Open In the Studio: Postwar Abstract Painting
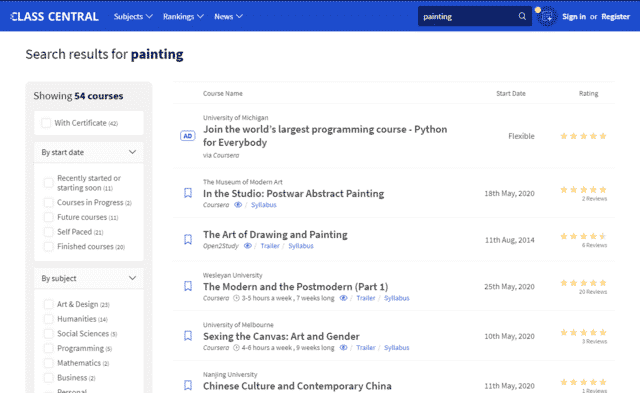The height and width of the screenshot is (393, 640). point(293,193)
